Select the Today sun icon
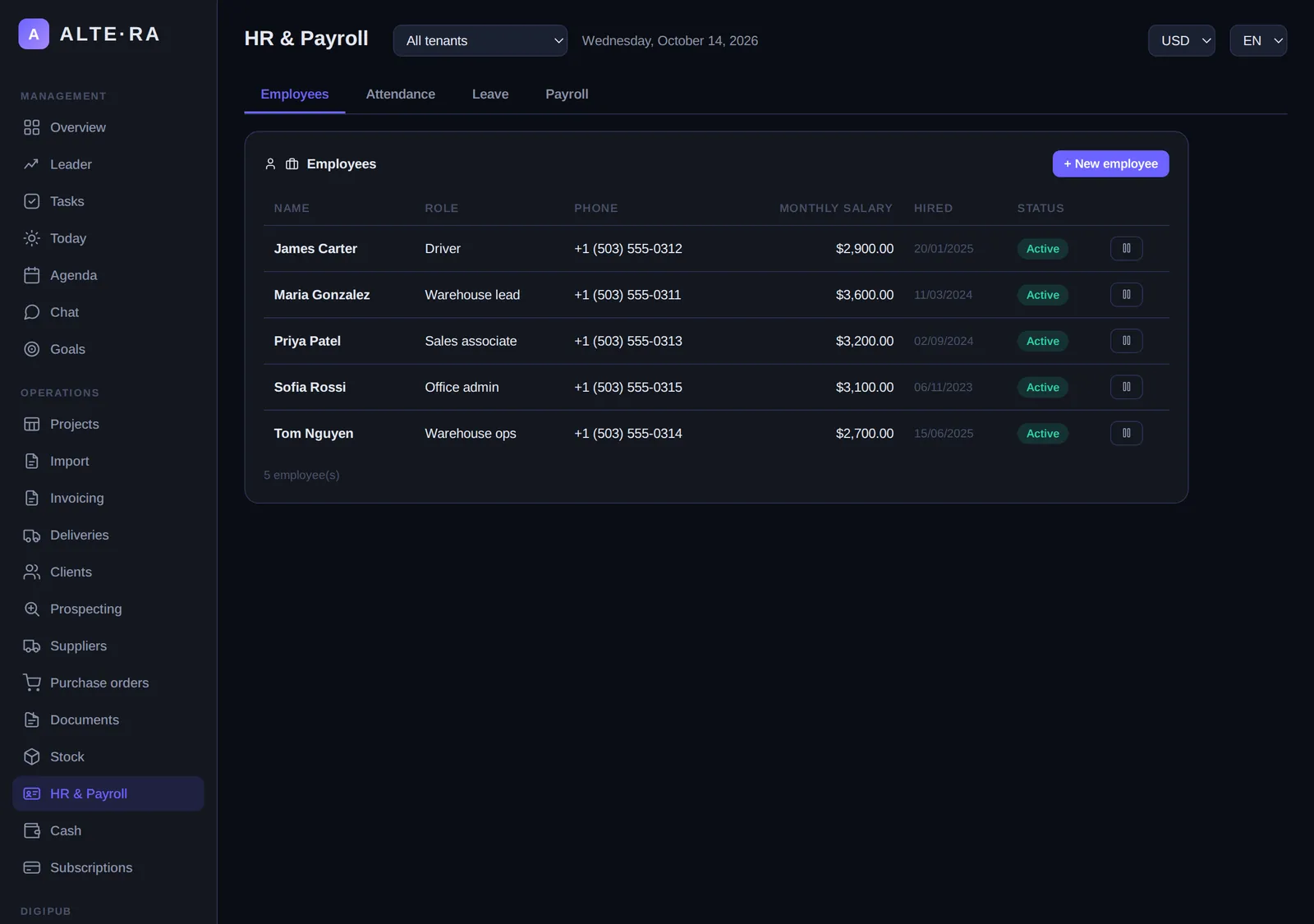The width and height of the screenshot is (1314, 924). click(x=31, y=238)
